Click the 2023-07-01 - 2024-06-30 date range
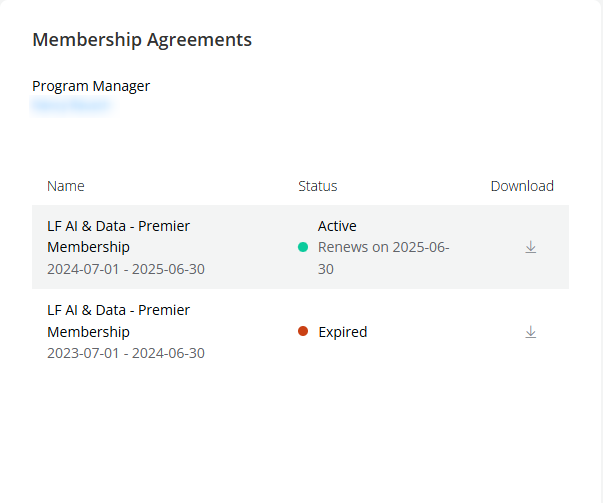The height and width of the screenshot is (503, 603). 126,353
